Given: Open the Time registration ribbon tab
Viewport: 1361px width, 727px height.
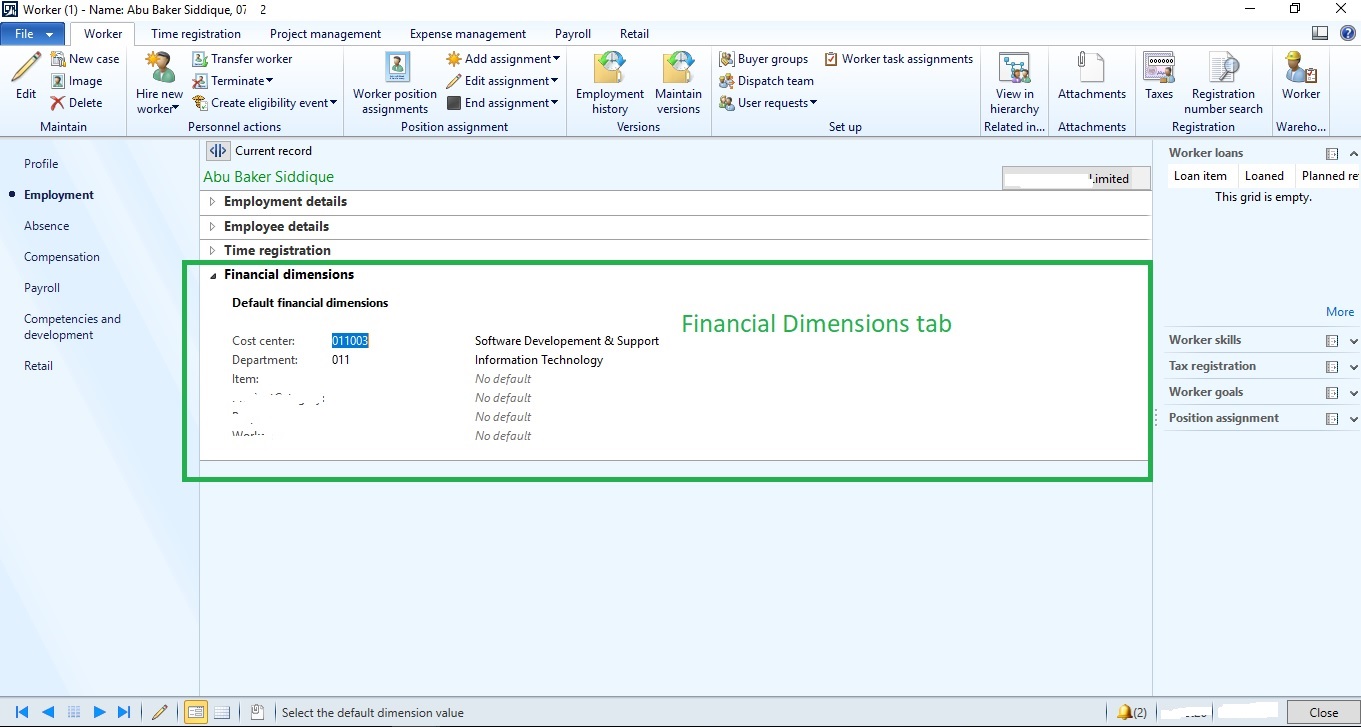Looking at the screenshot, I should 196,34.
